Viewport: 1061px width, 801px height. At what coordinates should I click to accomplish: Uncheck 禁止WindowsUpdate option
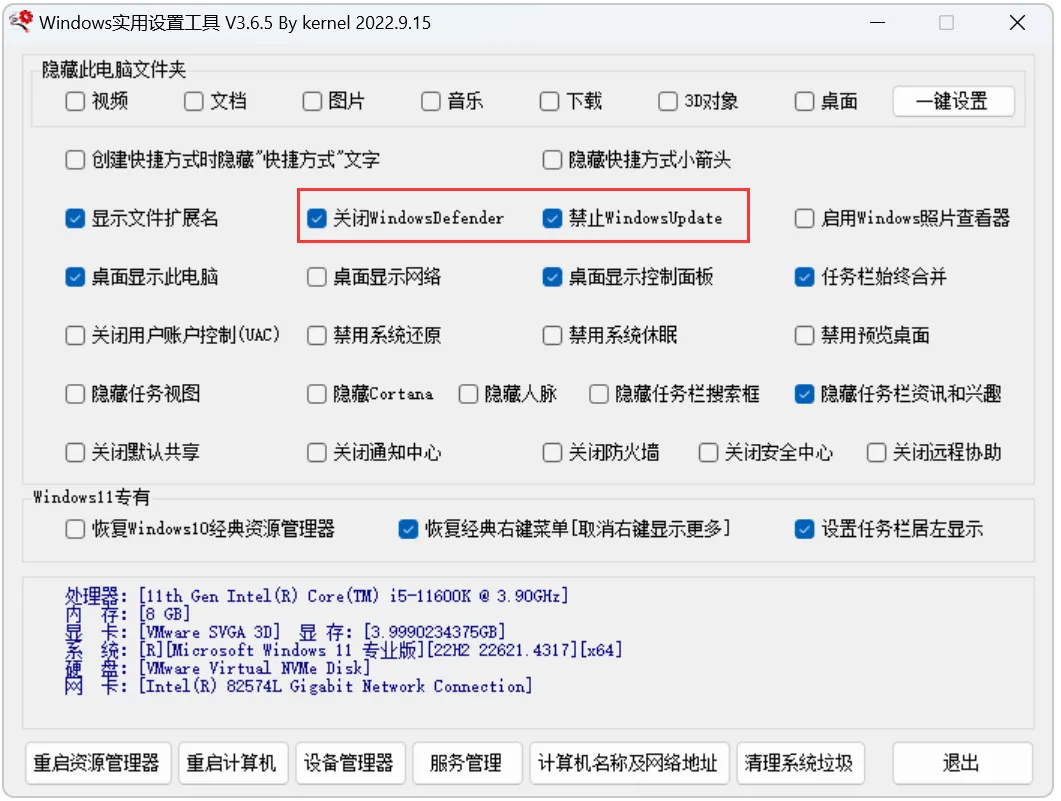click(552, 218)
